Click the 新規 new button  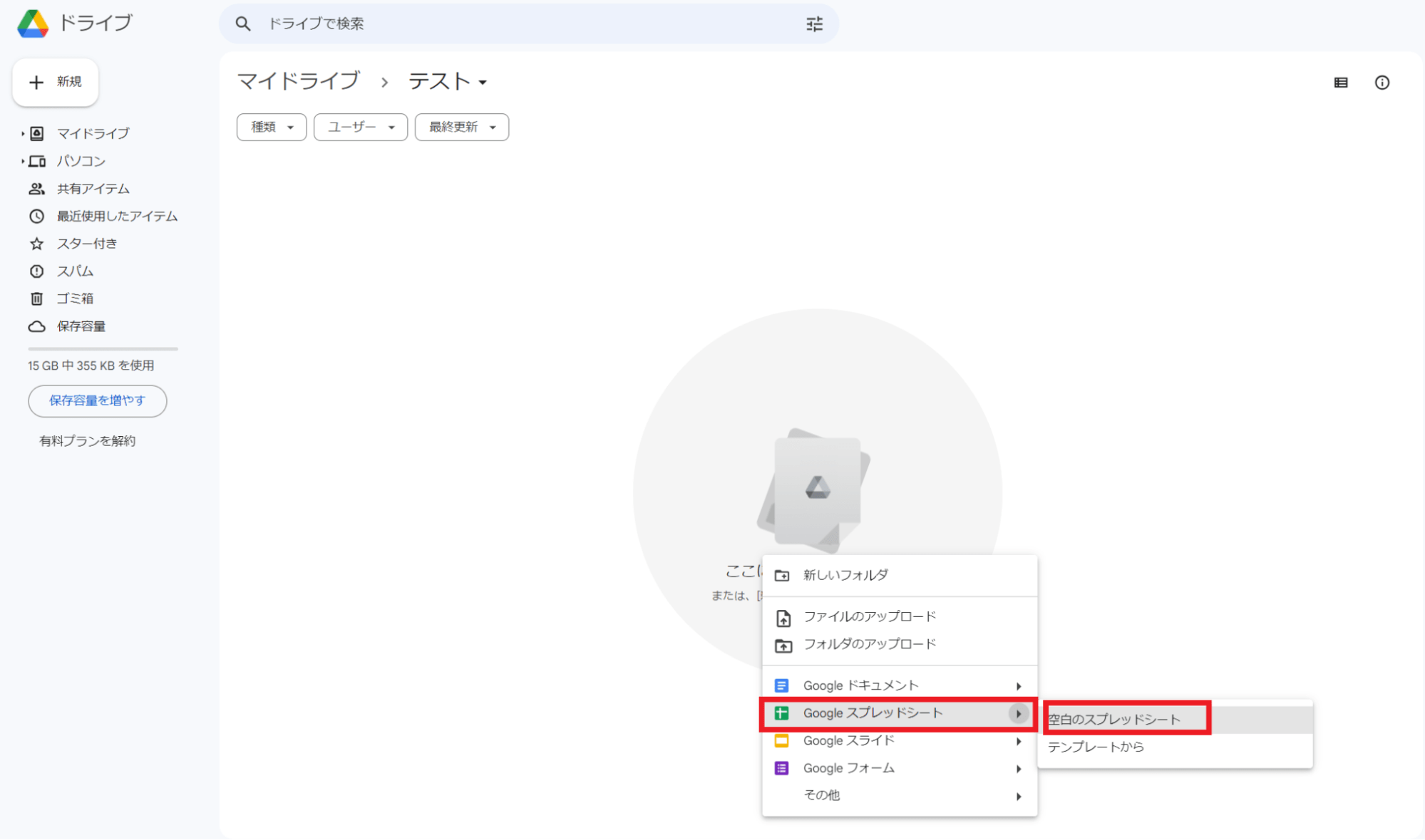point(56,82)
